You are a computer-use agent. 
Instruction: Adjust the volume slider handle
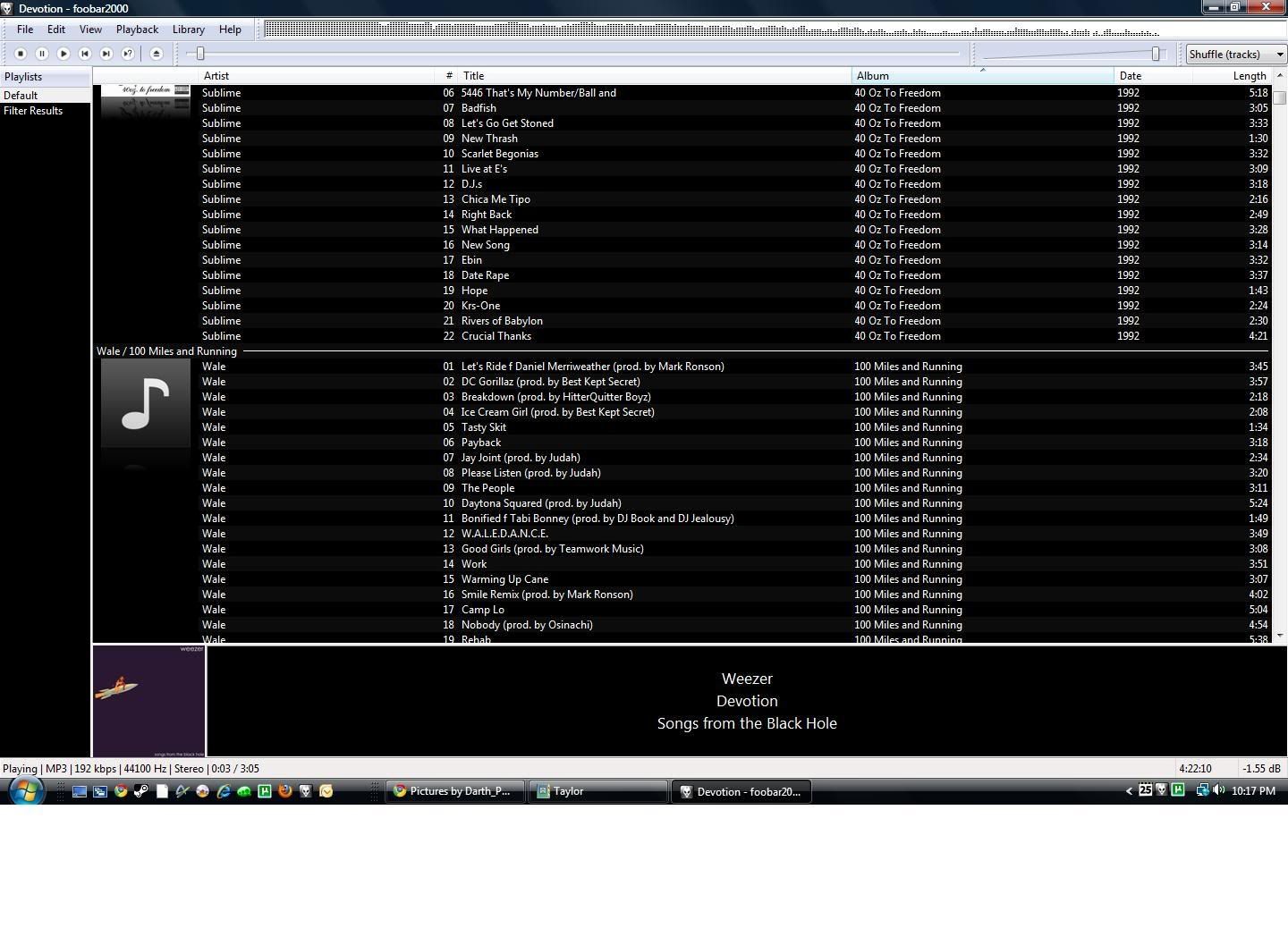click(1156, 54)
